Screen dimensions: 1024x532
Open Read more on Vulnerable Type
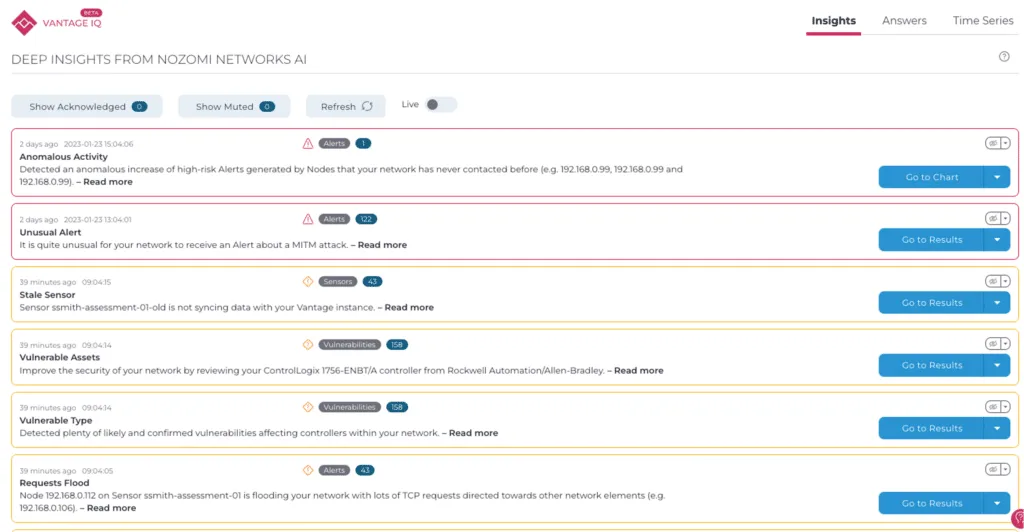pos(473,433)
